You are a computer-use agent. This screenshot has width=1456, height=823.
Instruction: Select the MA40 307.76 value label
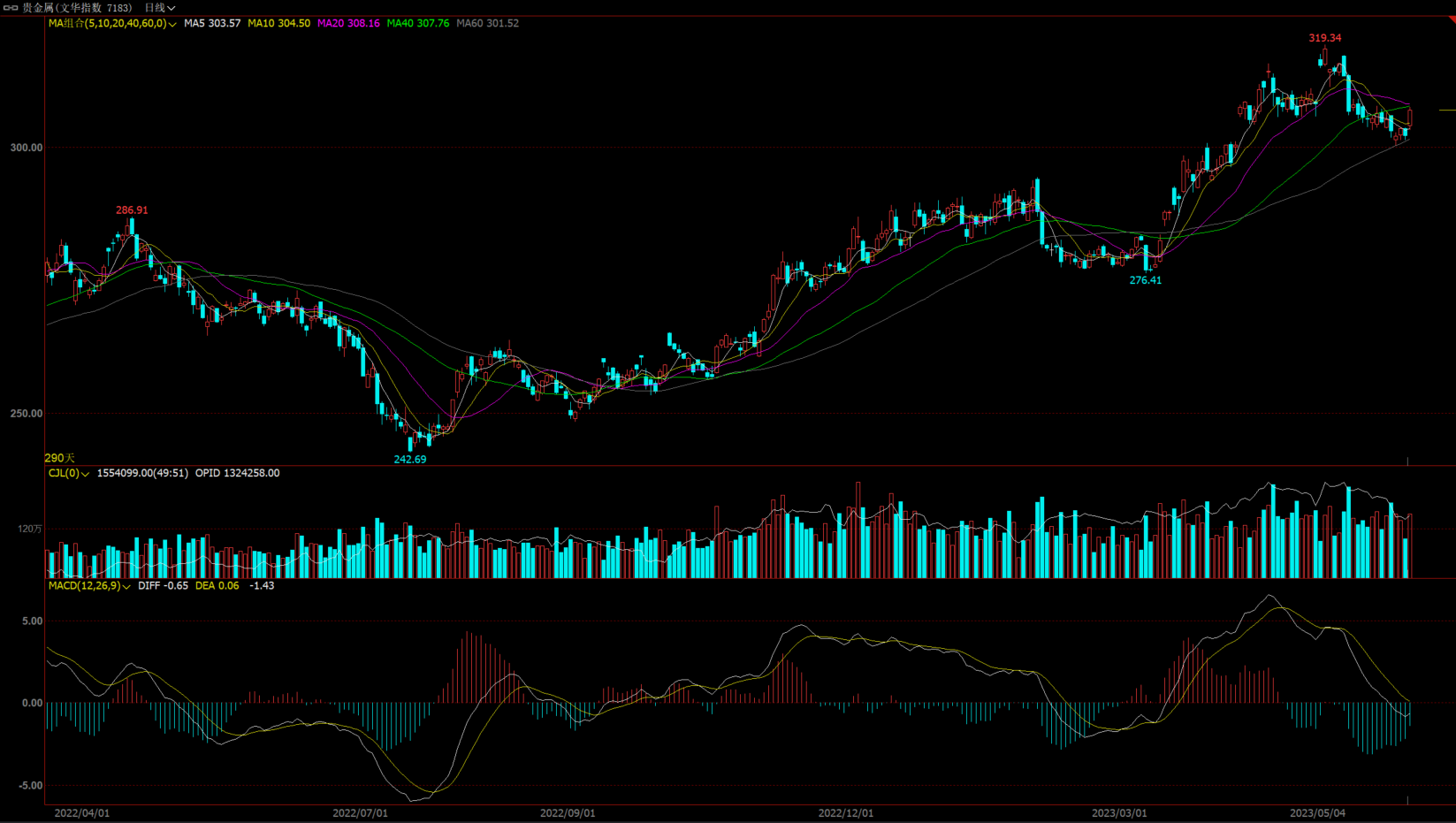click(x=418, y=23)
